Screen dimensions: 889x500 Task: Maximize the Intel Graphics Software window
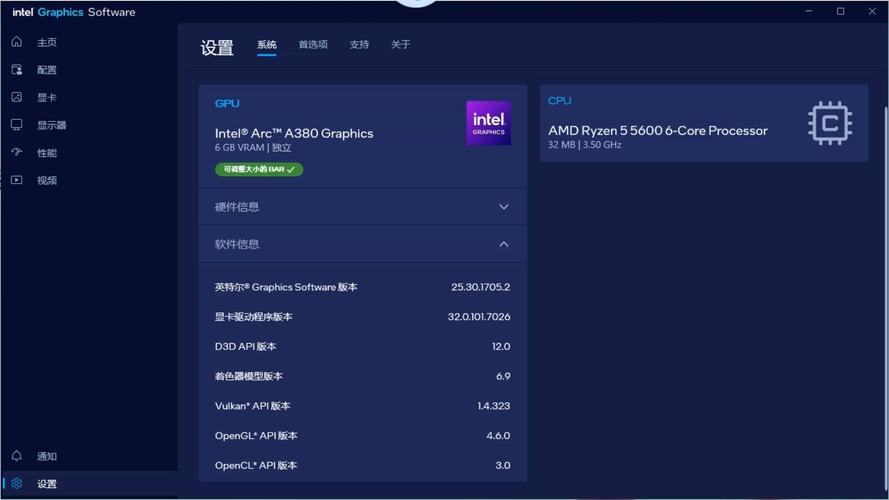tap(840, 11)
